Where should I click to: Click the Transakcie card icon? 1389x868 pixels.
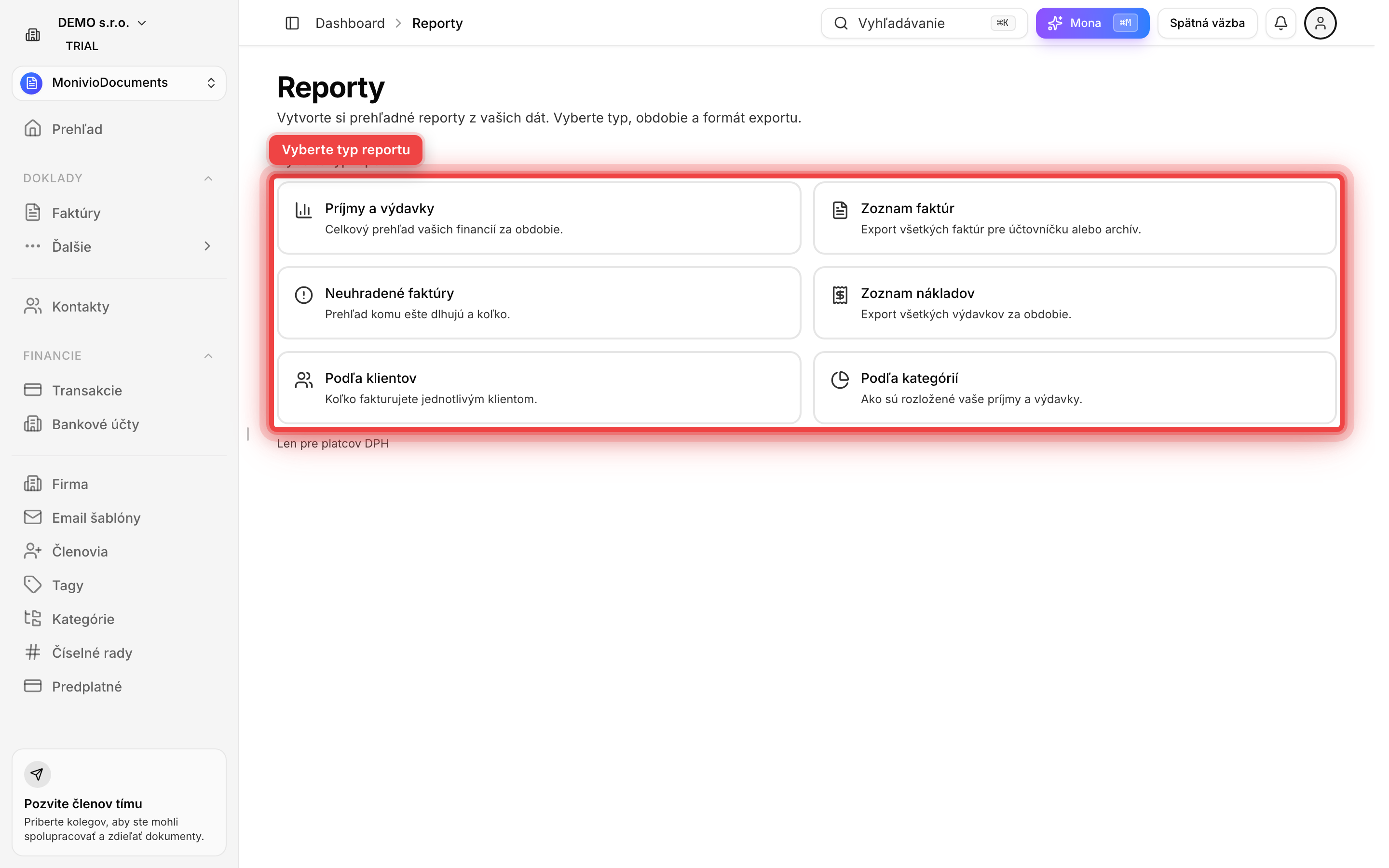[33, 390]
